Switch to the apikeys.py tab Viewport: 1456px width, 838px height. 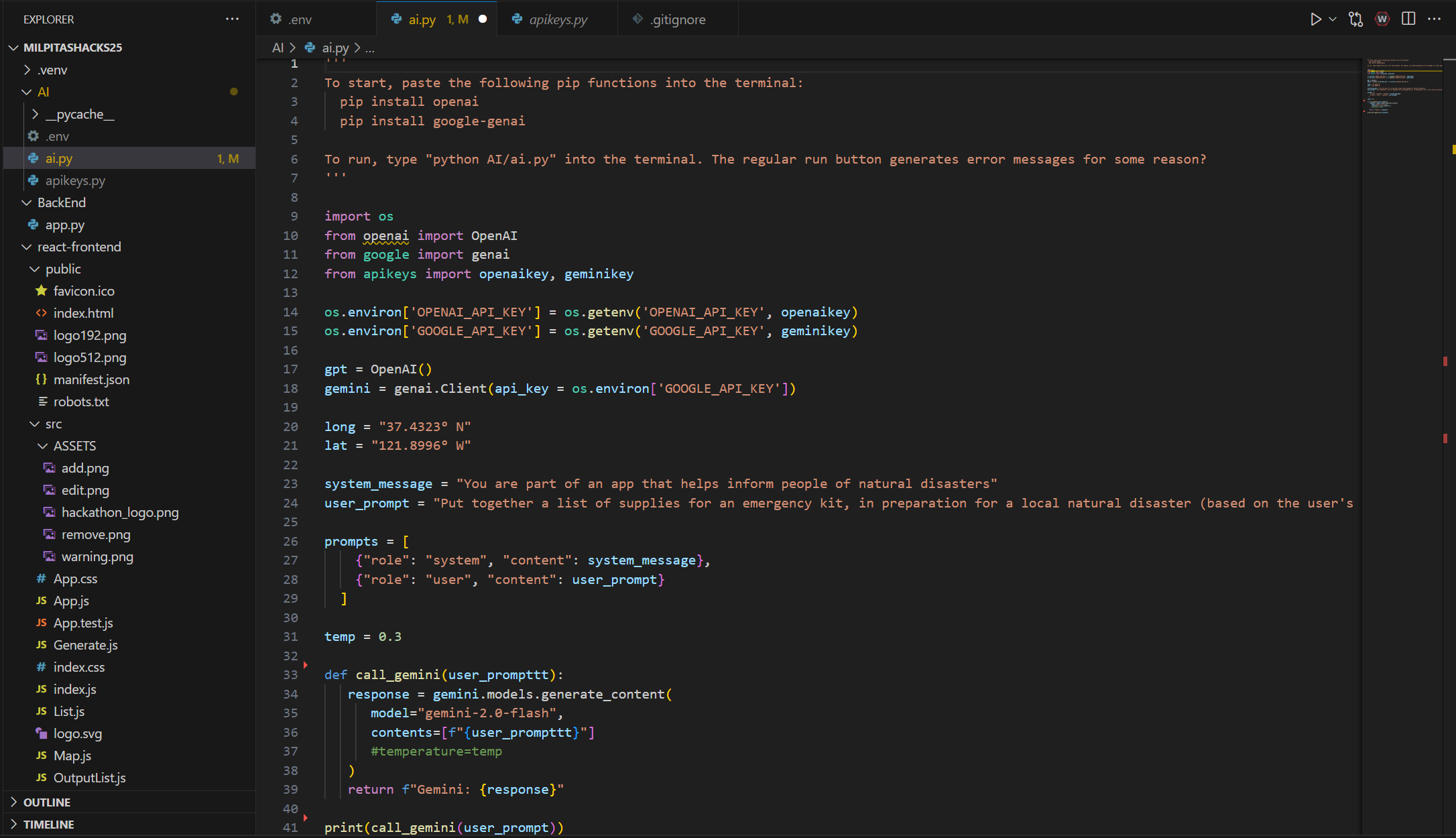[558, 19]
